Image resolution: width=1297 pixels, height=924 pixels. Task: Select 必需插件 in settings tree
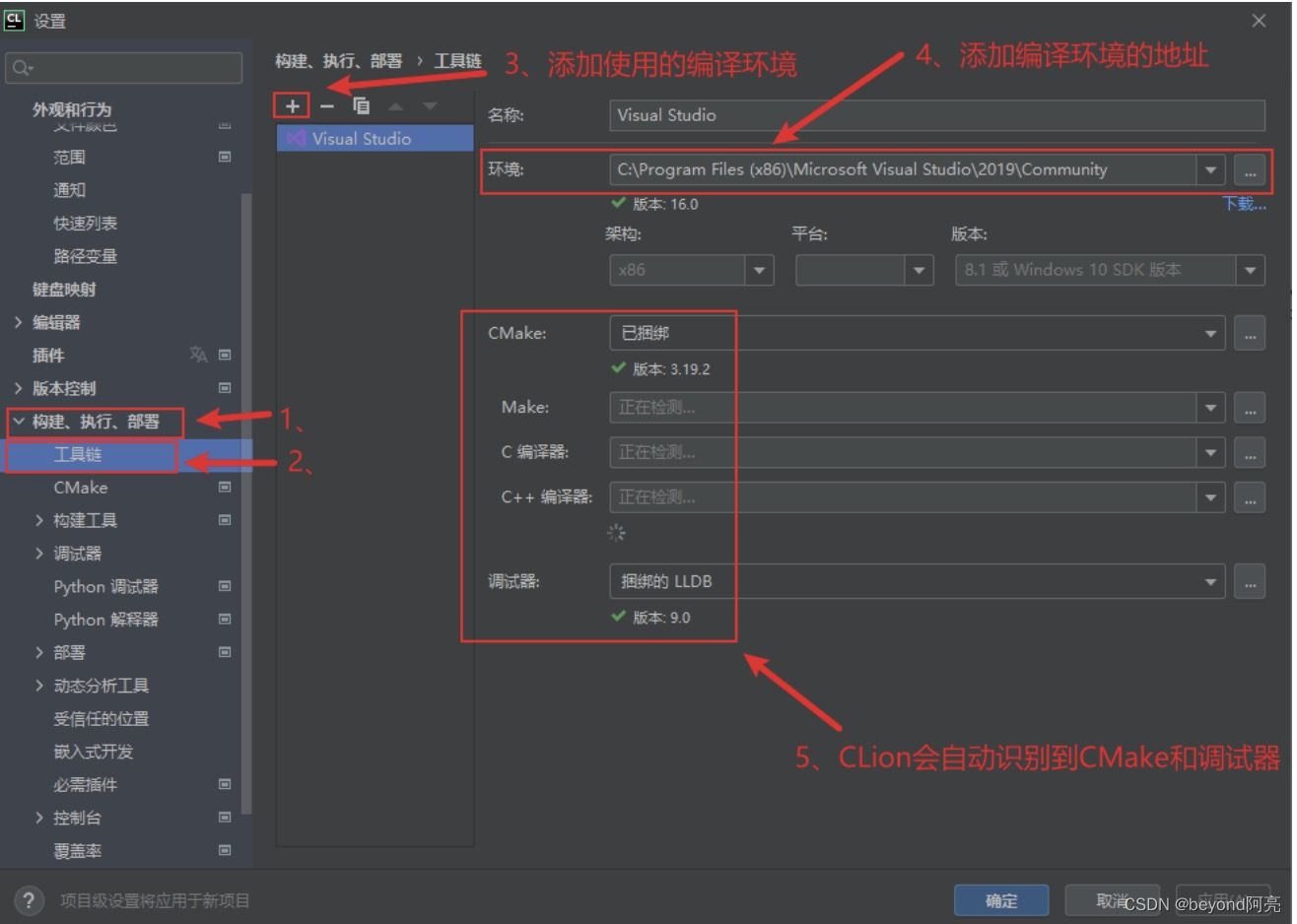click(x=85, y=785)
